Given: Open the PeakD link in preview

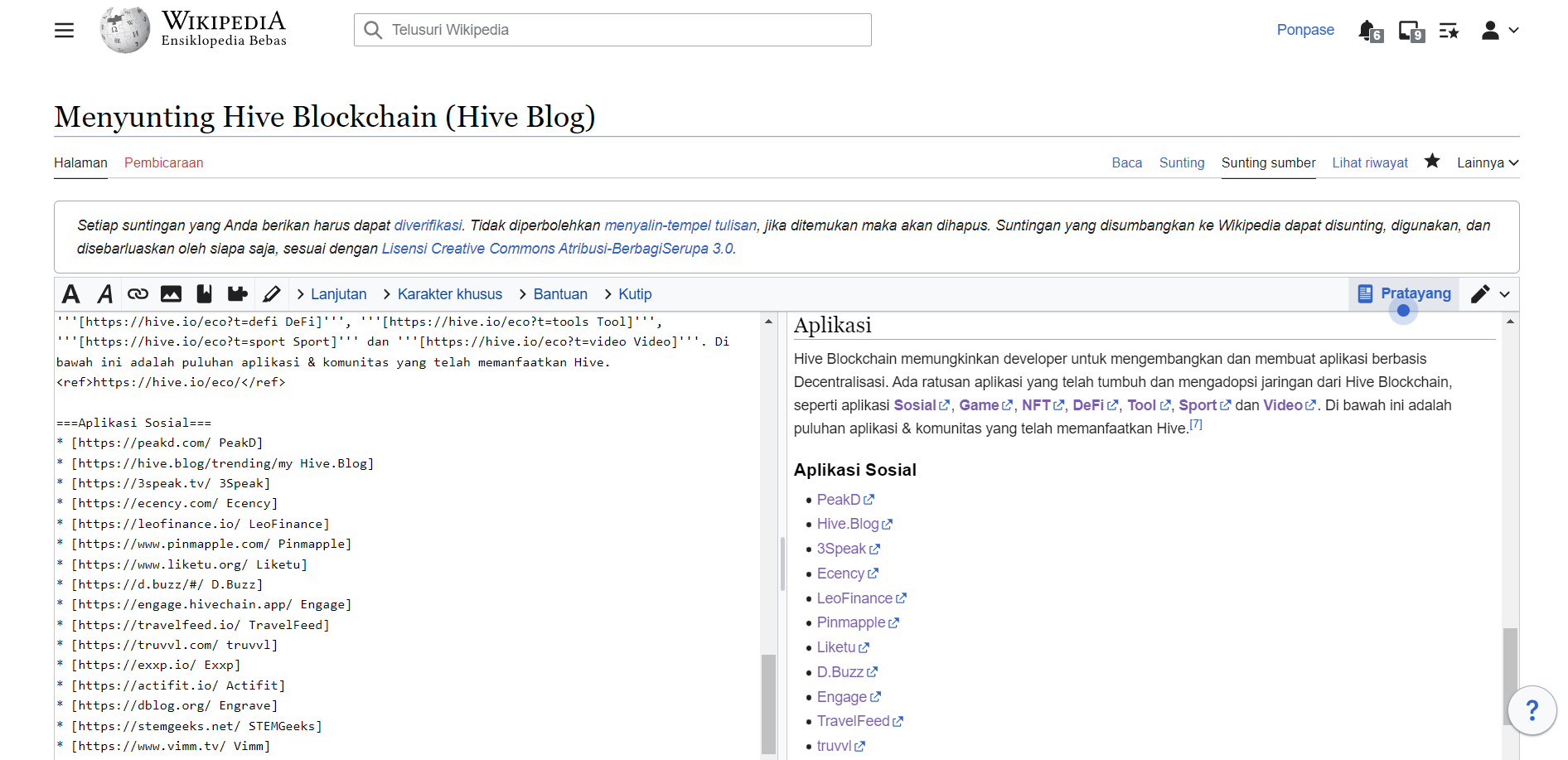Looking at the screenshot, I should (845, 500).
